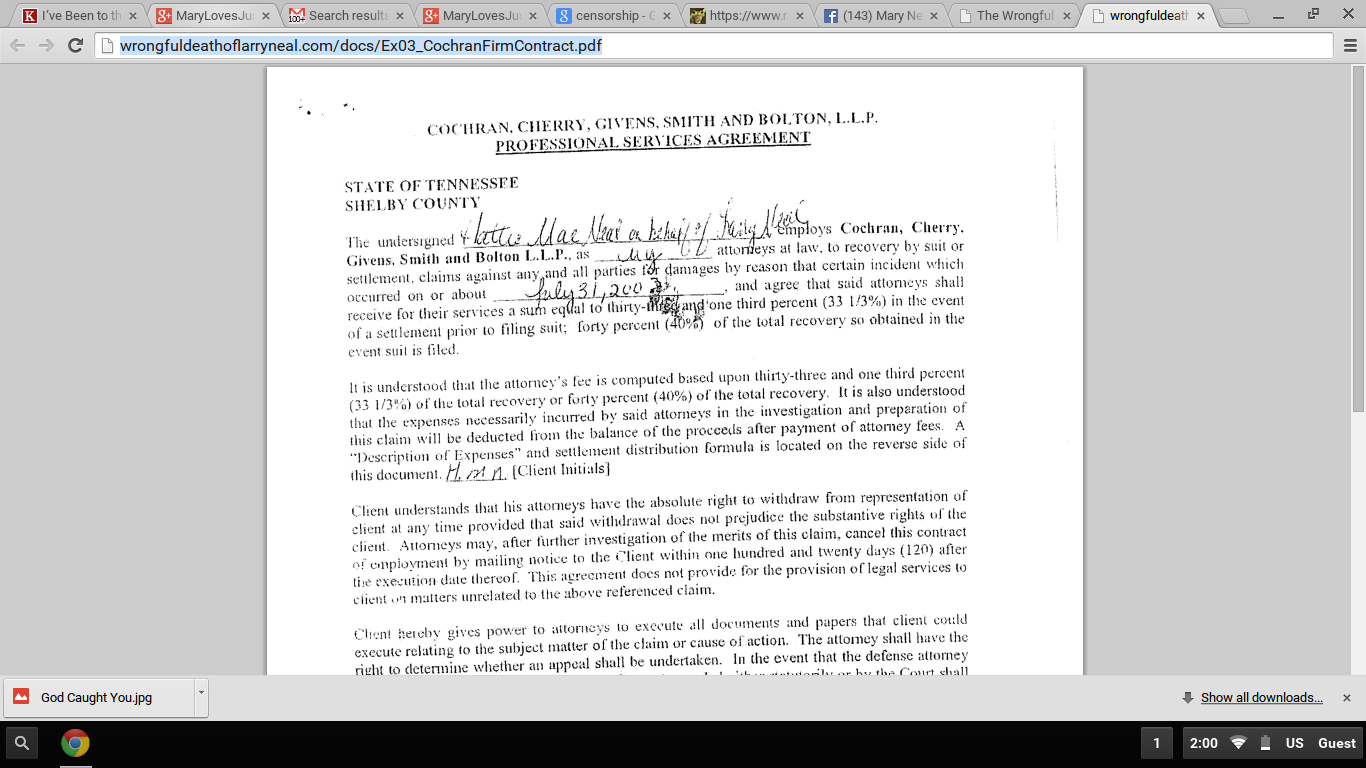Screen dimensions: 1366x768
Task: Close the "https://www.r" tab
Action: [x=800, y=16]
